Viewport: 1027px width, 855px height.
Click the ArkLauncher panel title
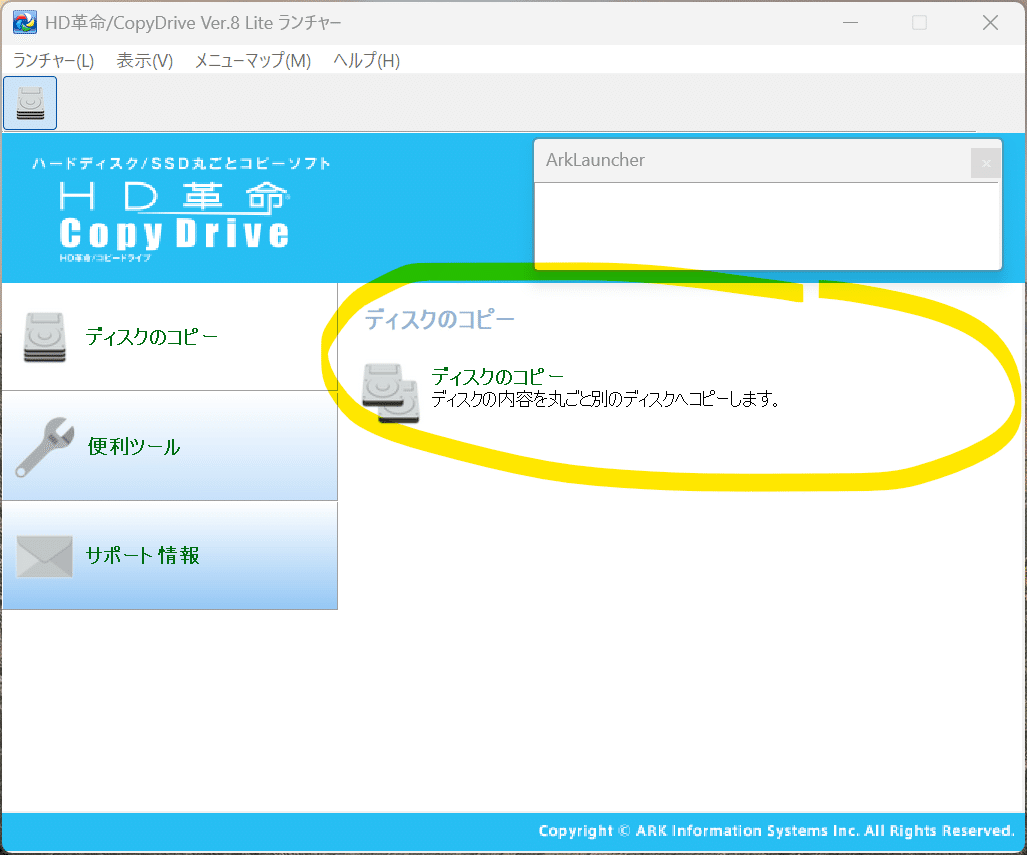(x=595, y=160)
